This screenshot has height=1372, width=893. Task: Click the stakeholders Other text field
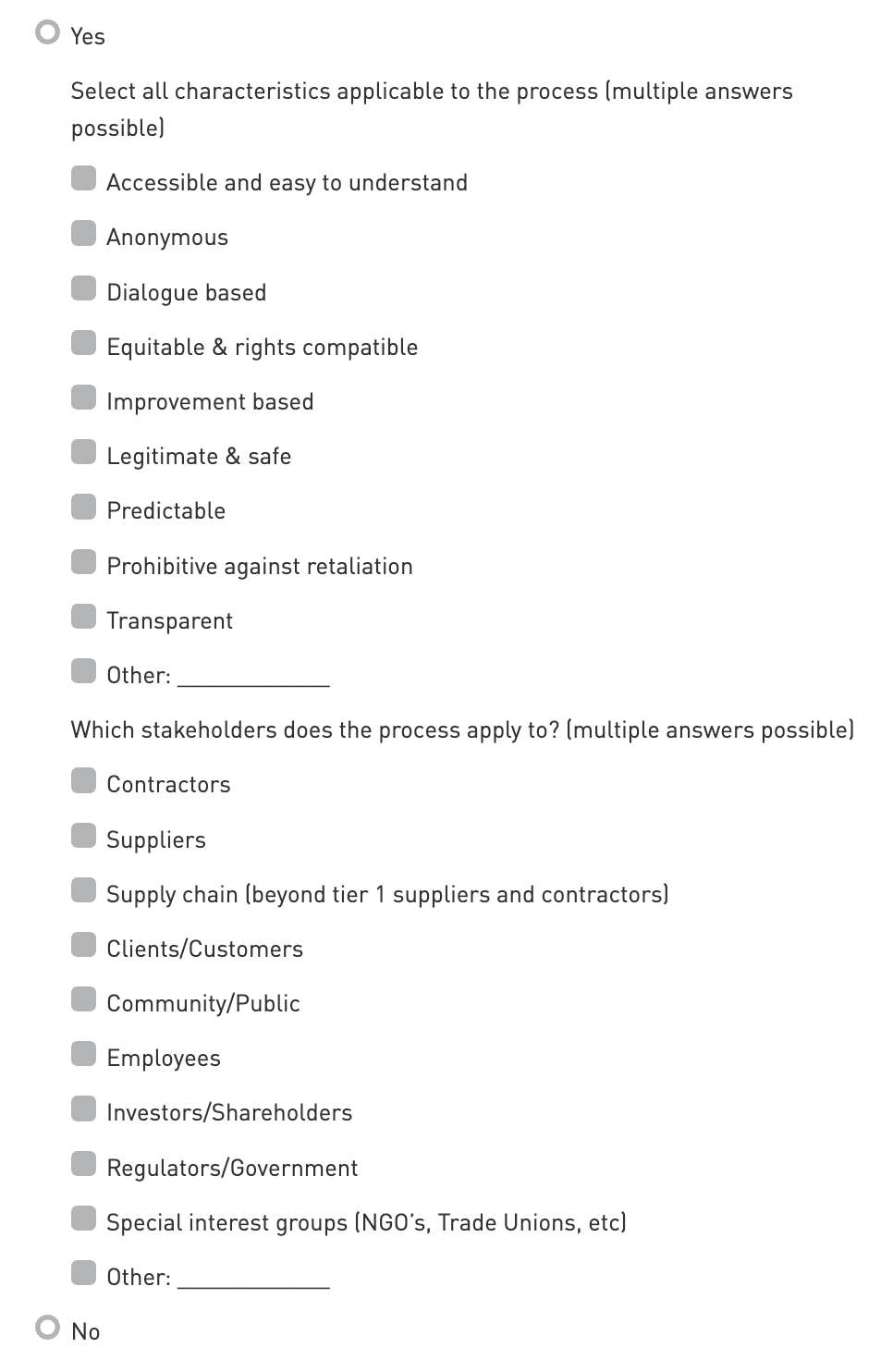tap(253, 1278)
